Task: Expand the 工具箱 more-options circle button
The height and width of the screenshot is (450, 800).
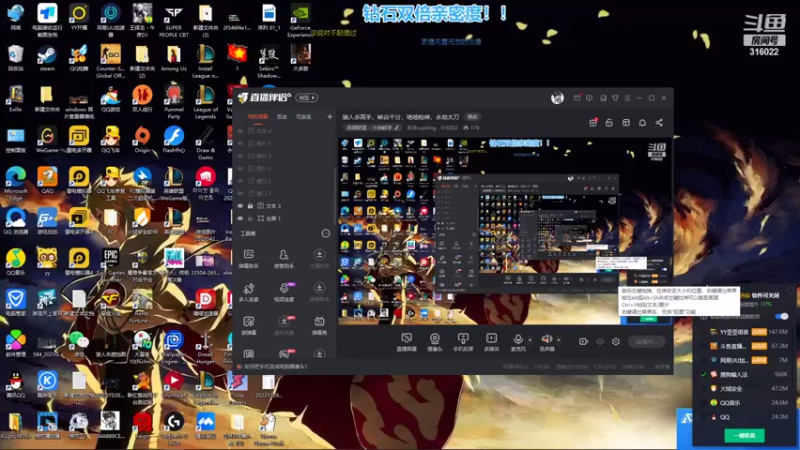Action: pos(326,233)
